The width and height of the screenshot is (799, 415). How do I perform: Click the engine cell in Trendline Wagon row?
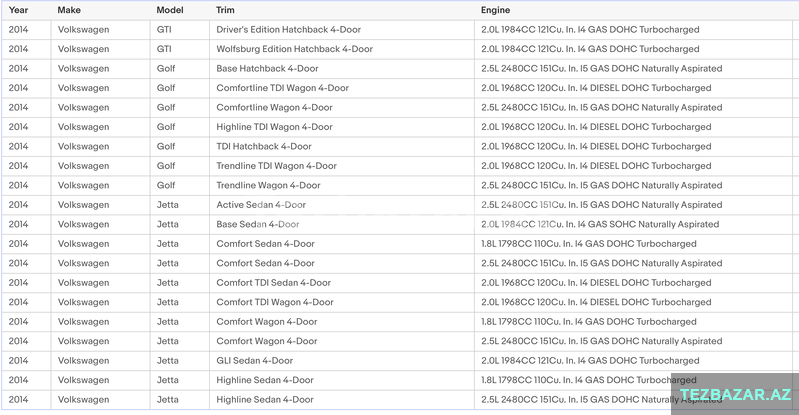pyautogui.click(x=602, y=185)
